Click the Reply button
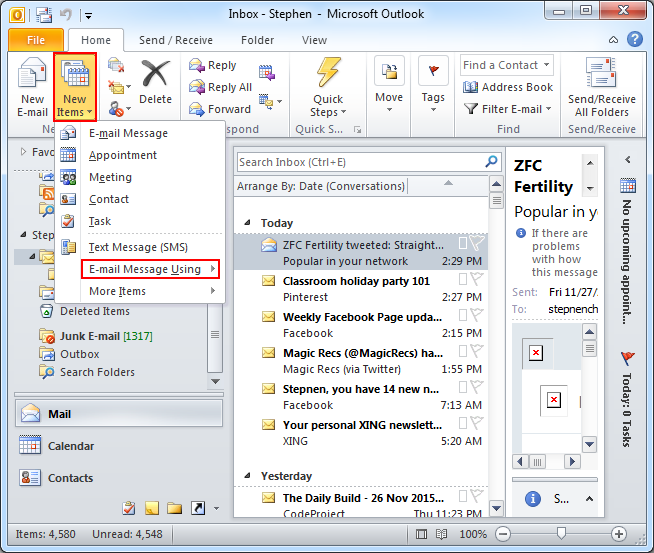654x553 pixels. tap(213, 65)
